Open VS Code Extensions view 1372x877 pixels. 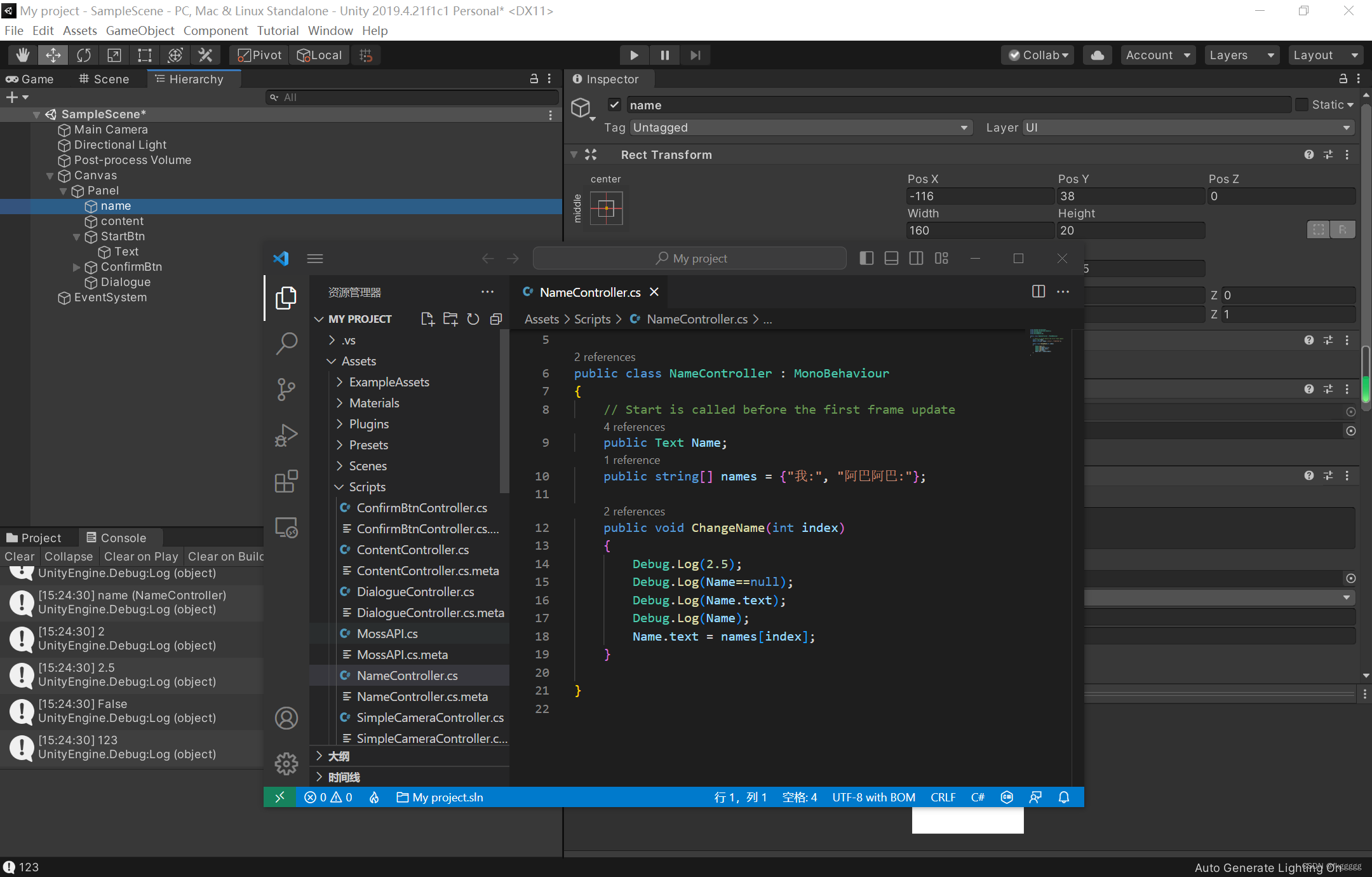pyautogui.click(x=286, y=481)
